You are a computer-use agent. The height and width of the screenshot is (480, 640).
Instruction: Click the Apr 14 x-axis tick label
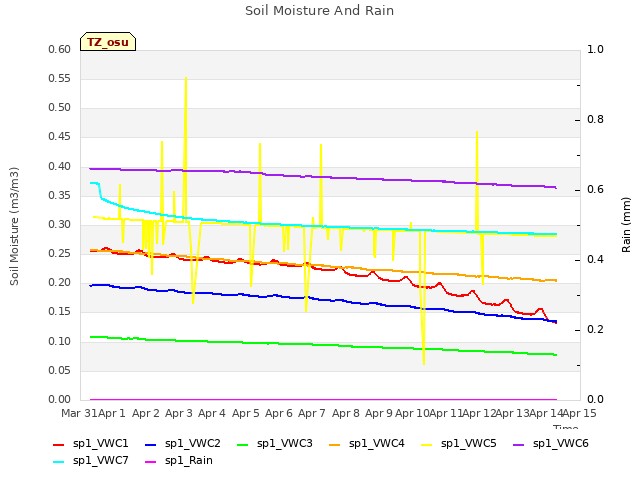546,413
